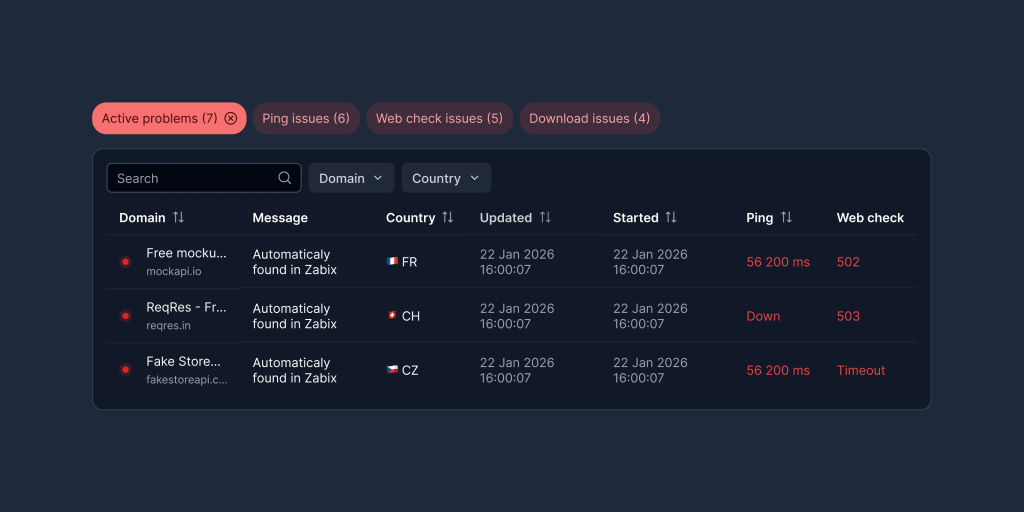Select the Download issues (4) tab
Viewport: 1024px width, 512px height.
pyautogui.click(x=589, y=118)
